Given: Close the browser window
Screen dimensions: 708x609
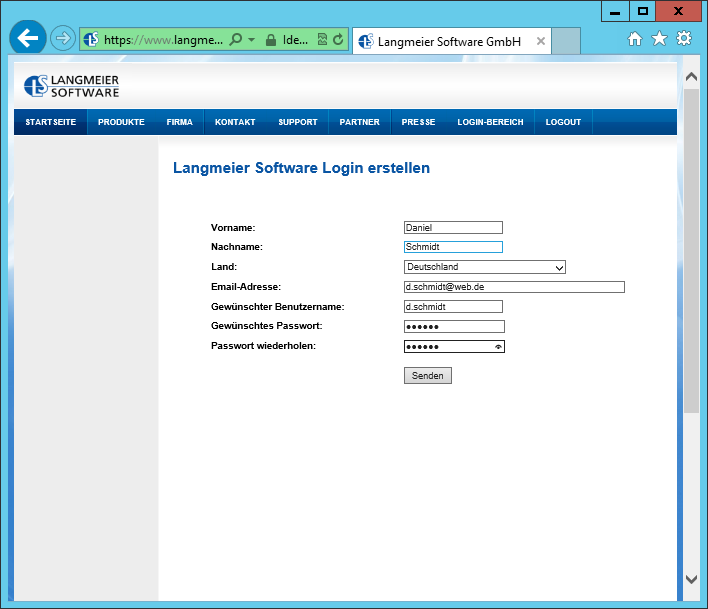Looking at the screenshot, I should 678,11.
